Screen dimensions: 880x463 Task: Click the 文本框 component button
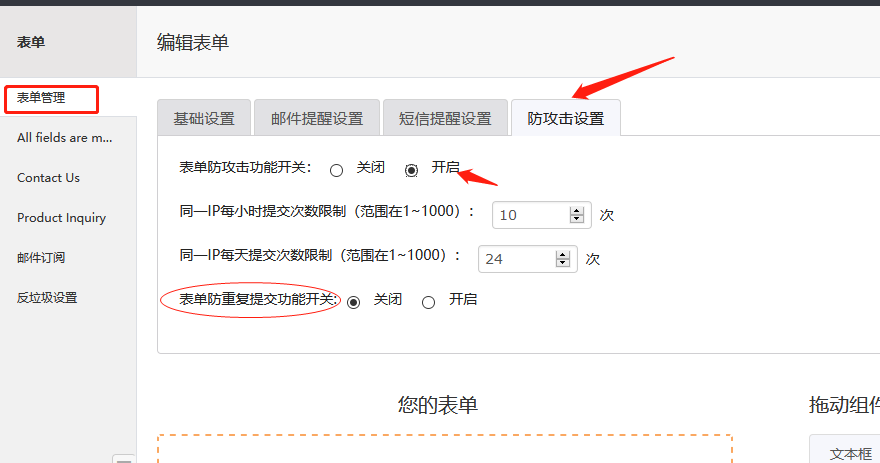(850, 453)
